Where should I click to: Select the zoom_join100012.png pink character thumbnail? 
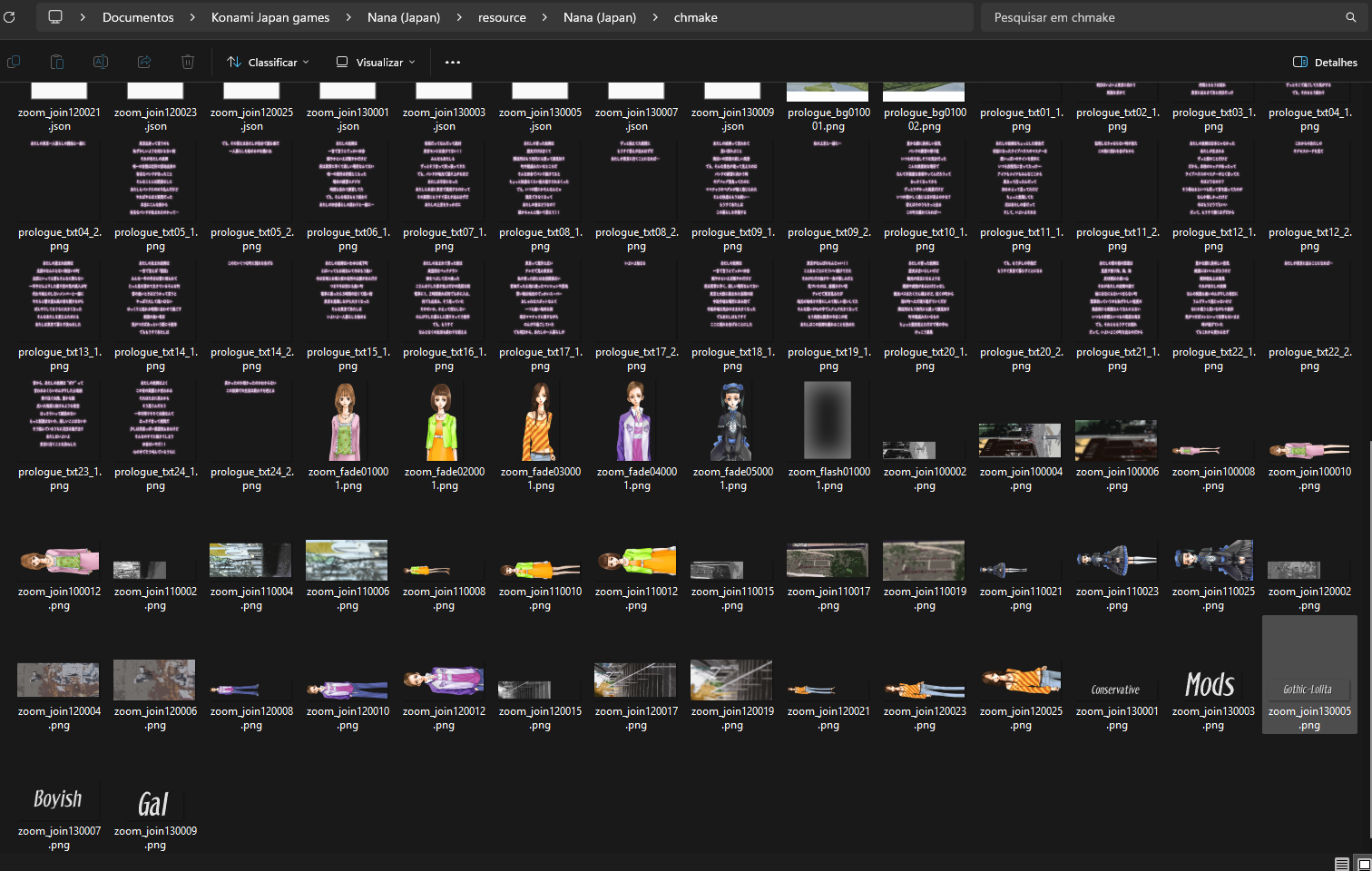tap(58, 563)
